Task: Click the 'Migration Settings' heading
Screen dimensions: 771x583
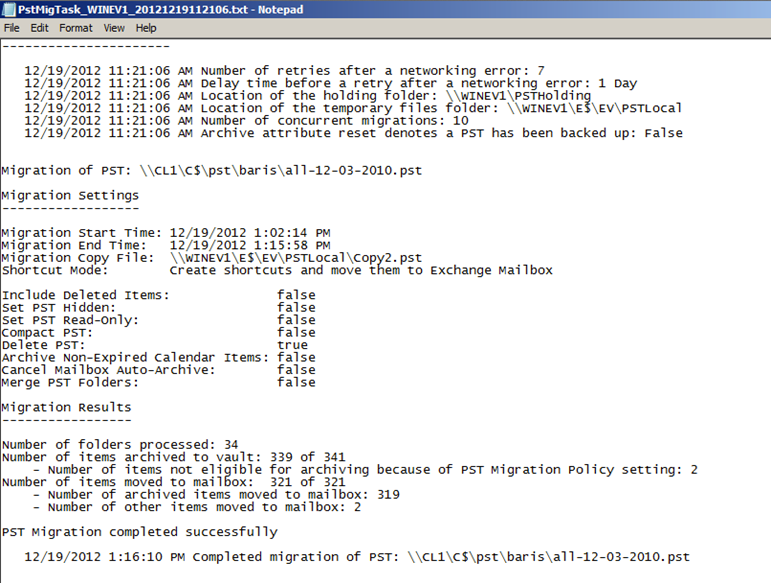Action: tap(70, 196)
